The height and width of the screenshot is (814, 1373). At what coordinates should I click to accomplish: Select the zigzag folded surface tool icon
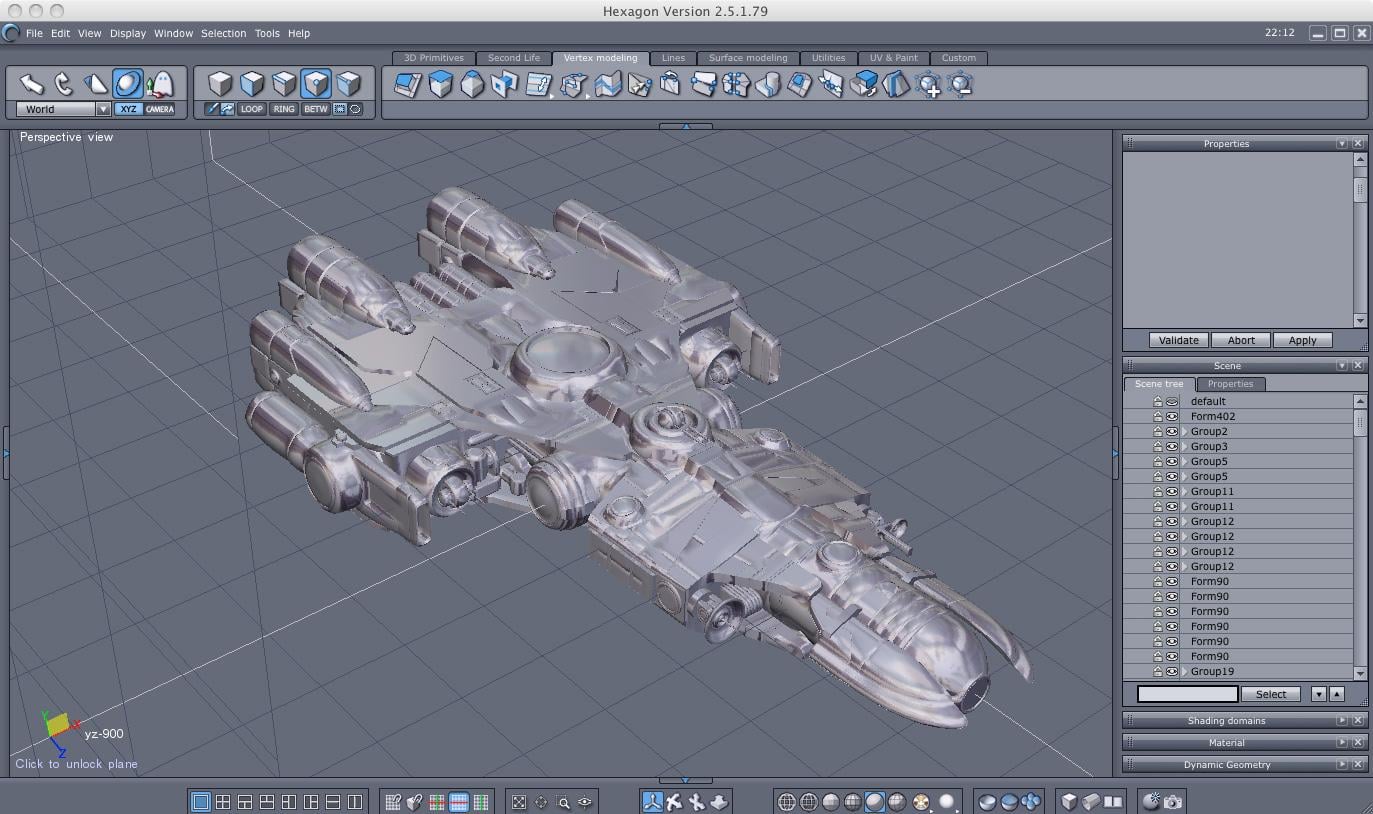coord(608,85)
